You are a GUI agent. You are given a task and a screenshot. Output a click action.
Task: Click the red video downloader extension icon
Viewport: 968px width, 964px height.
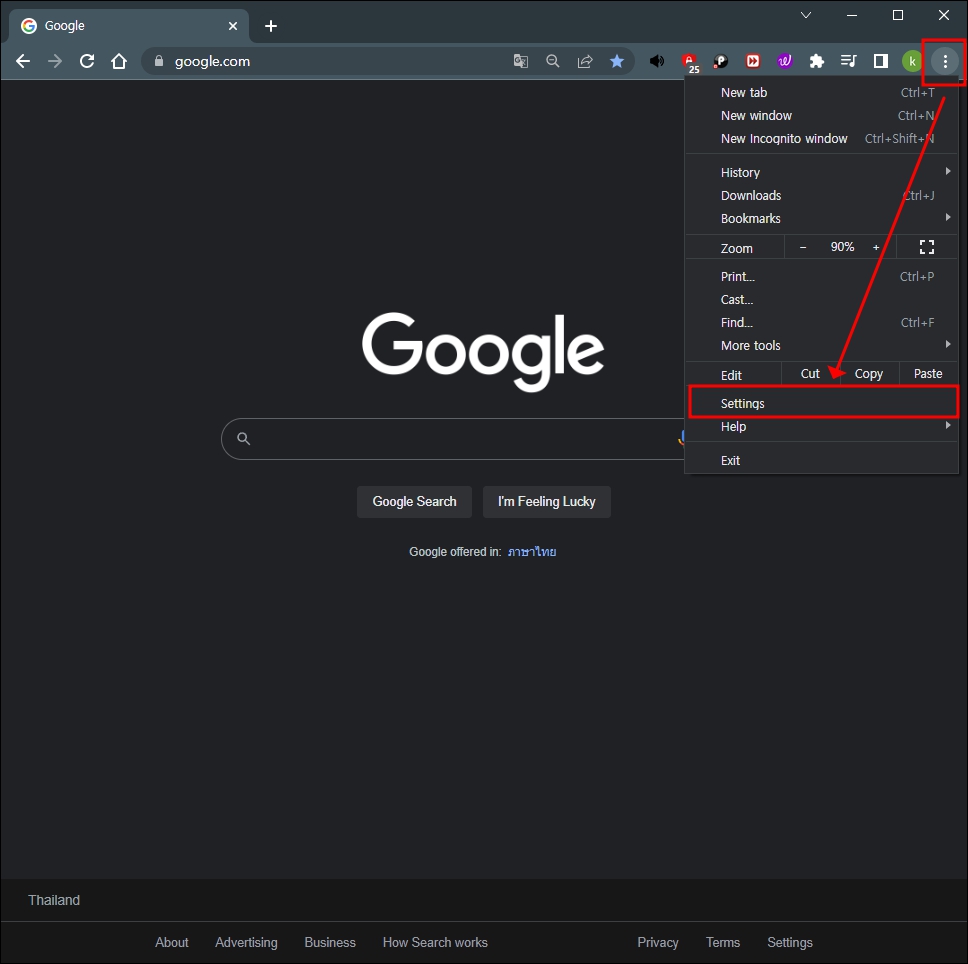coord(753,61)
